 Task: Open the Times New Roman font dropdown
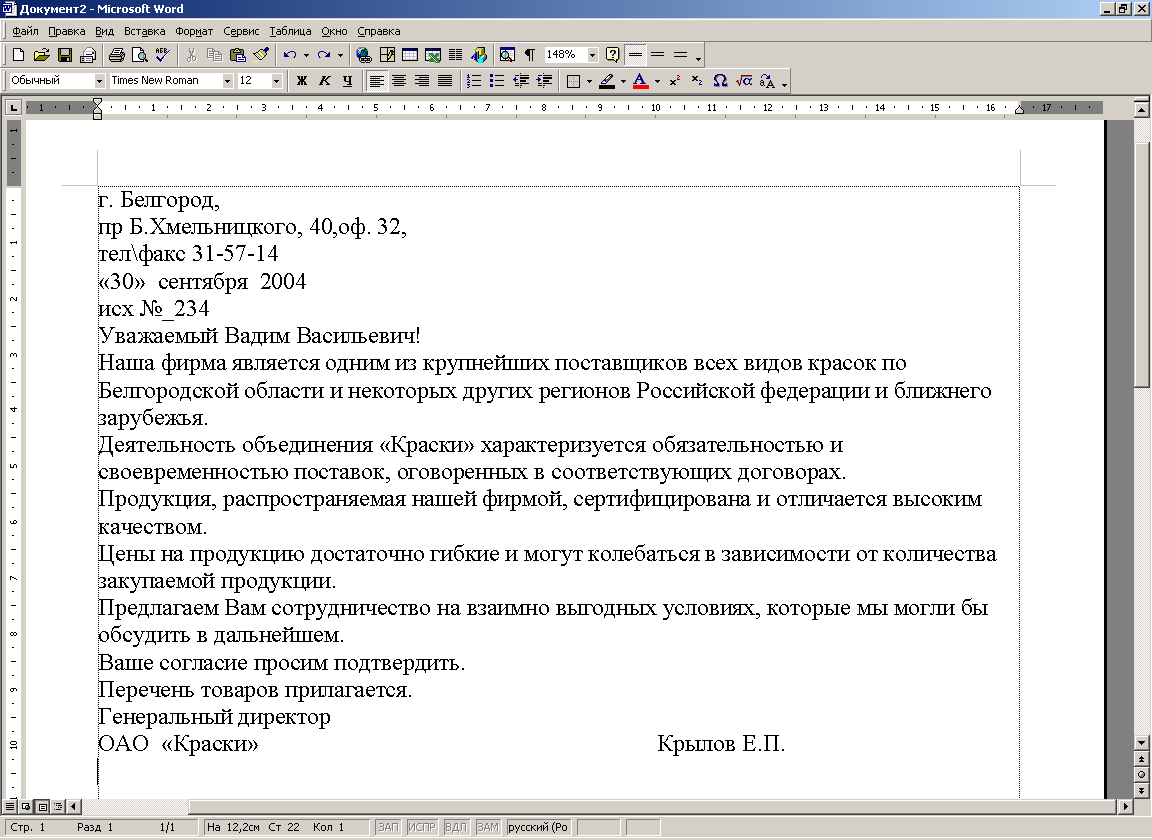click(227, 81)
